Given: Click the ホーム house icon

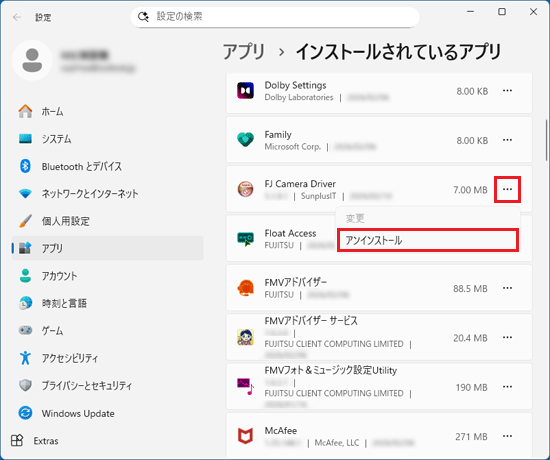Looking at the screenshot, I should (25, 111).
